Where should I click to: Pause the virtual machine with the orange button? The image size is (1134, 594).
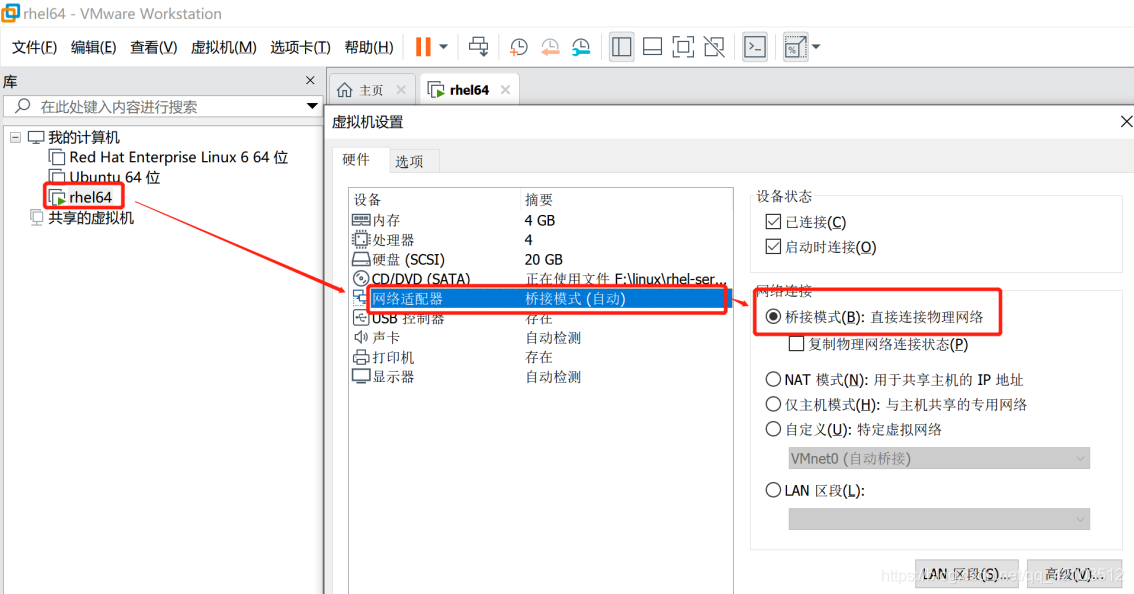pyautogui.click(x=423, y=47)
